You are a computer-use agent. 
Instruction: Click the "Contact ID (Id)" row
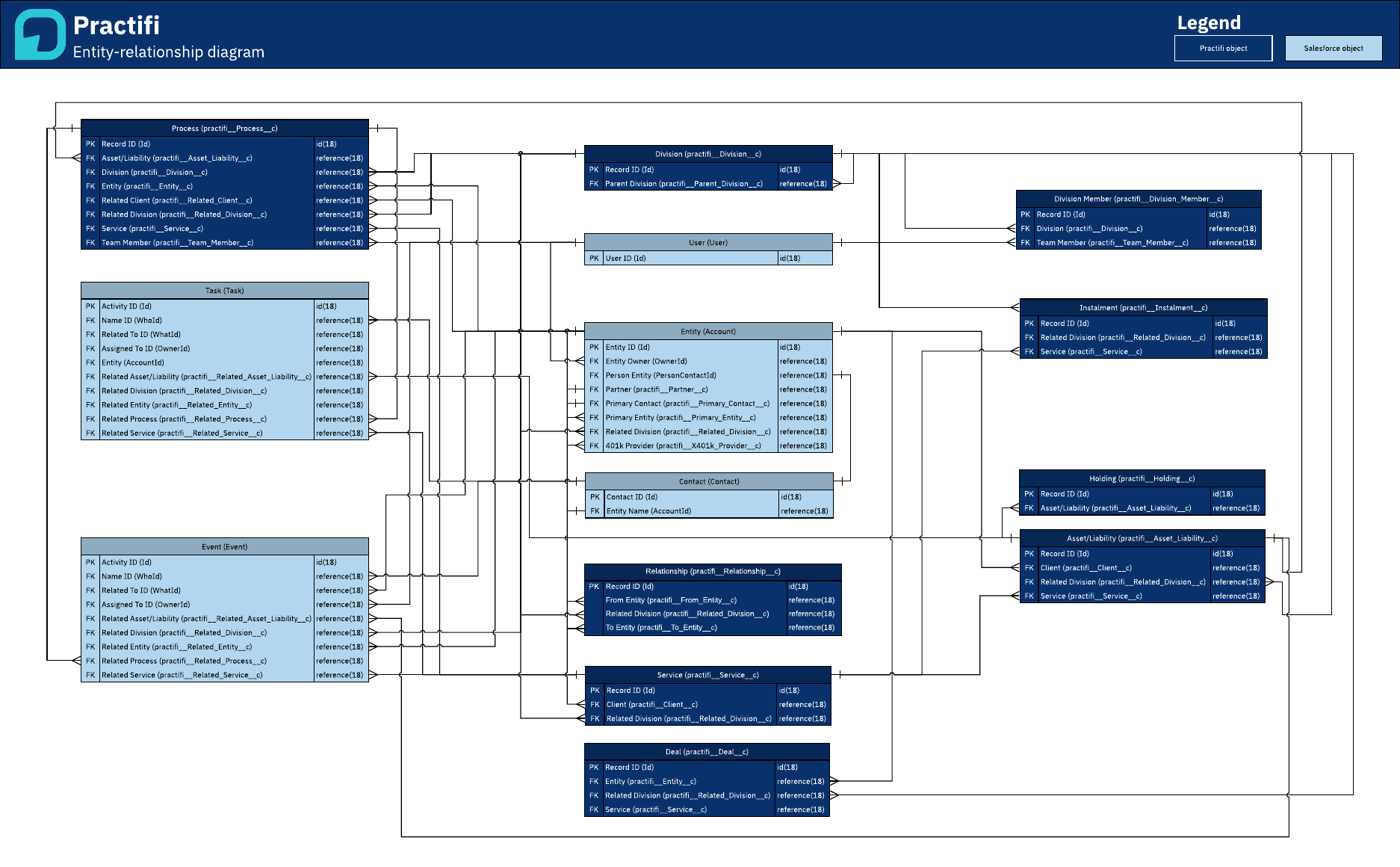coord(709,497)
